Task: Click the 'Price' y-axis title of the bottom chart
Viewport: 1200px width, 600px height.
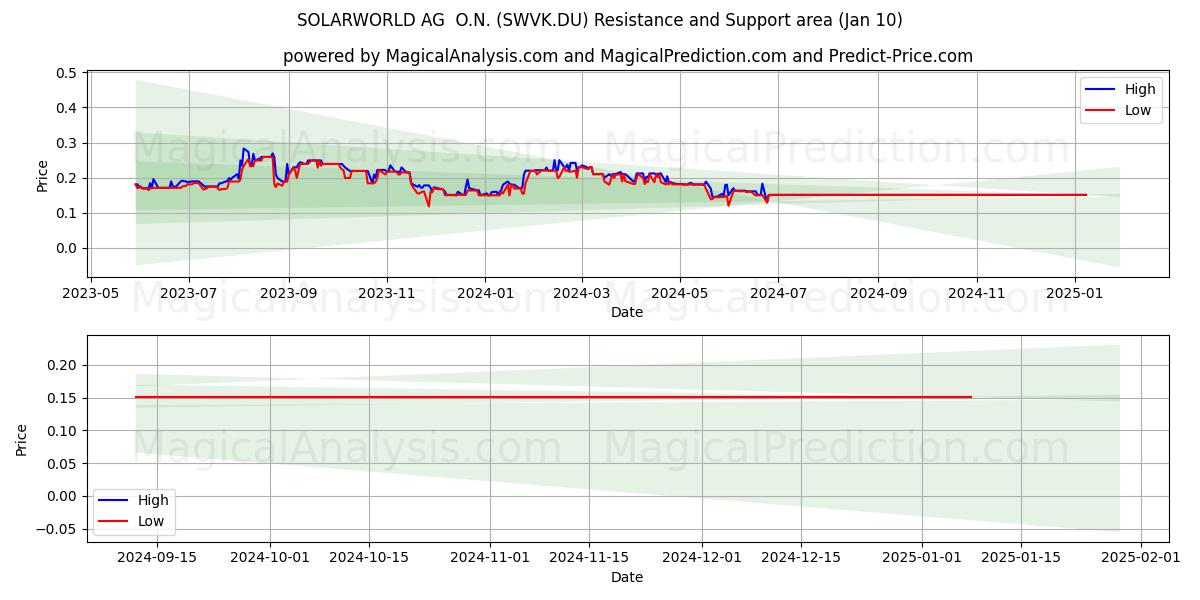Action: point(22,440)
